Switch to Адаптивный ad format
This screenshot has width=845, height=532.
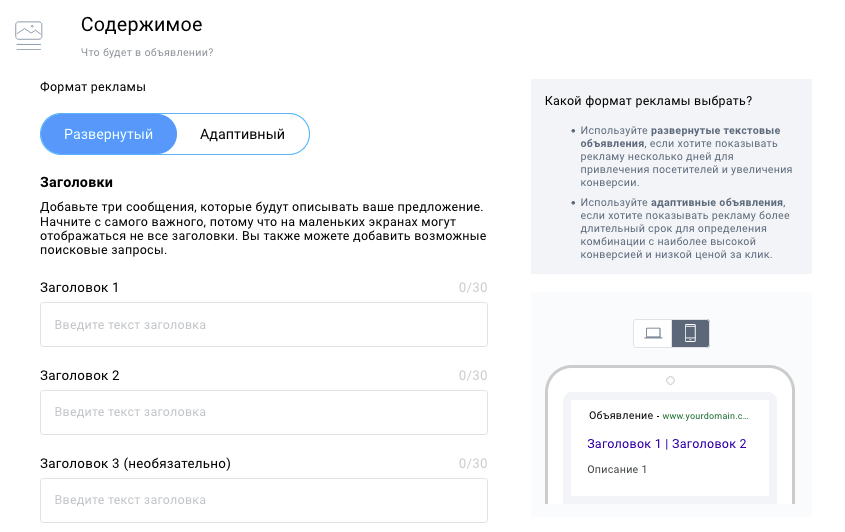[x=243, y=134]
